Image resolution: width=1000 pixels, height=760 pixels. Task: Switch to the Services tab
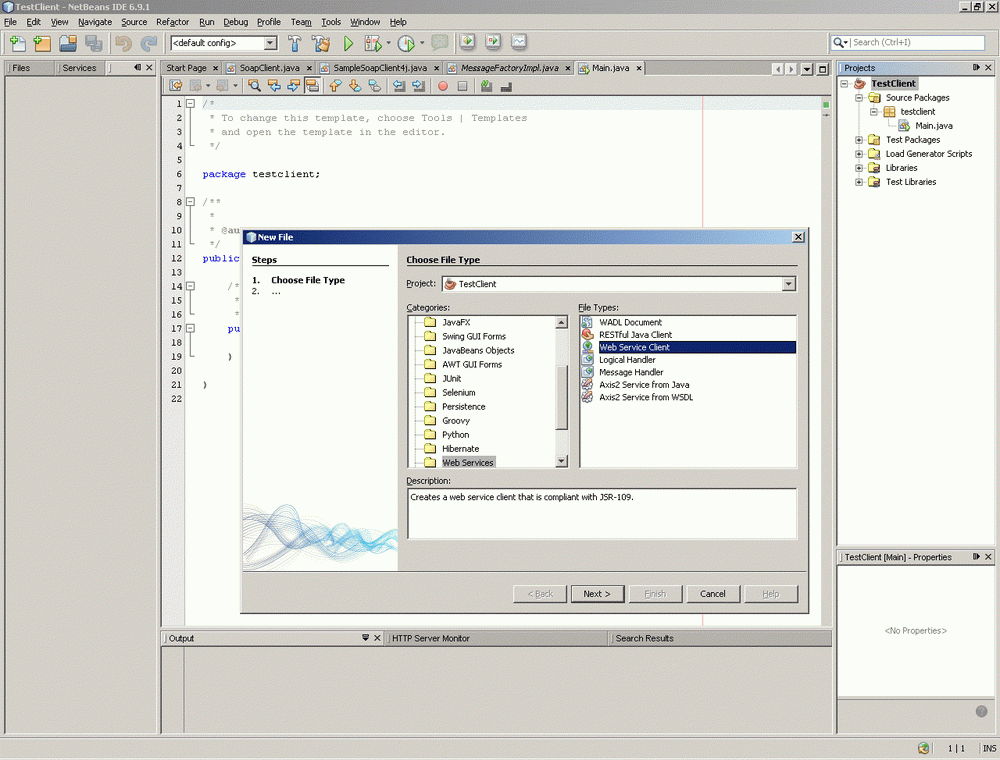click(x=79, y=68)
